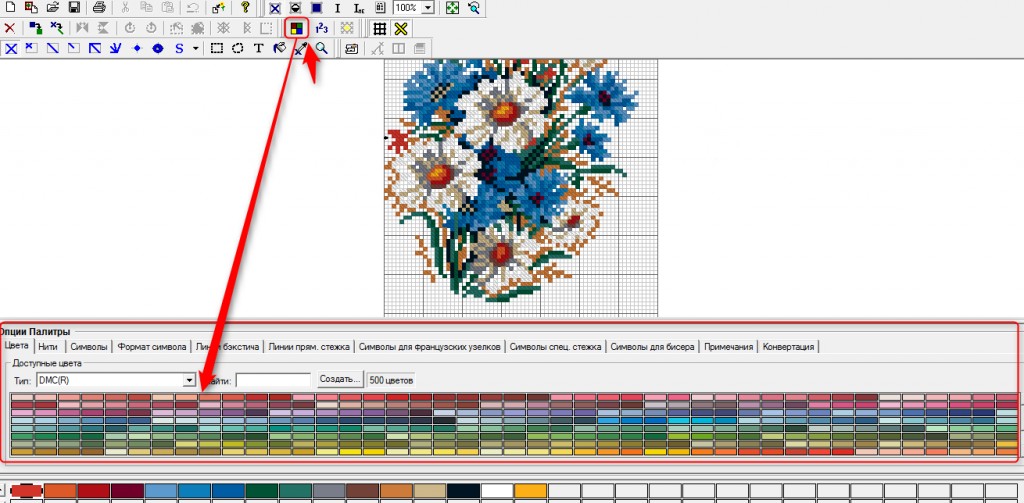Open the Символы спец. стежка tab
1024x503 pixels.
[x=556, y=347]
